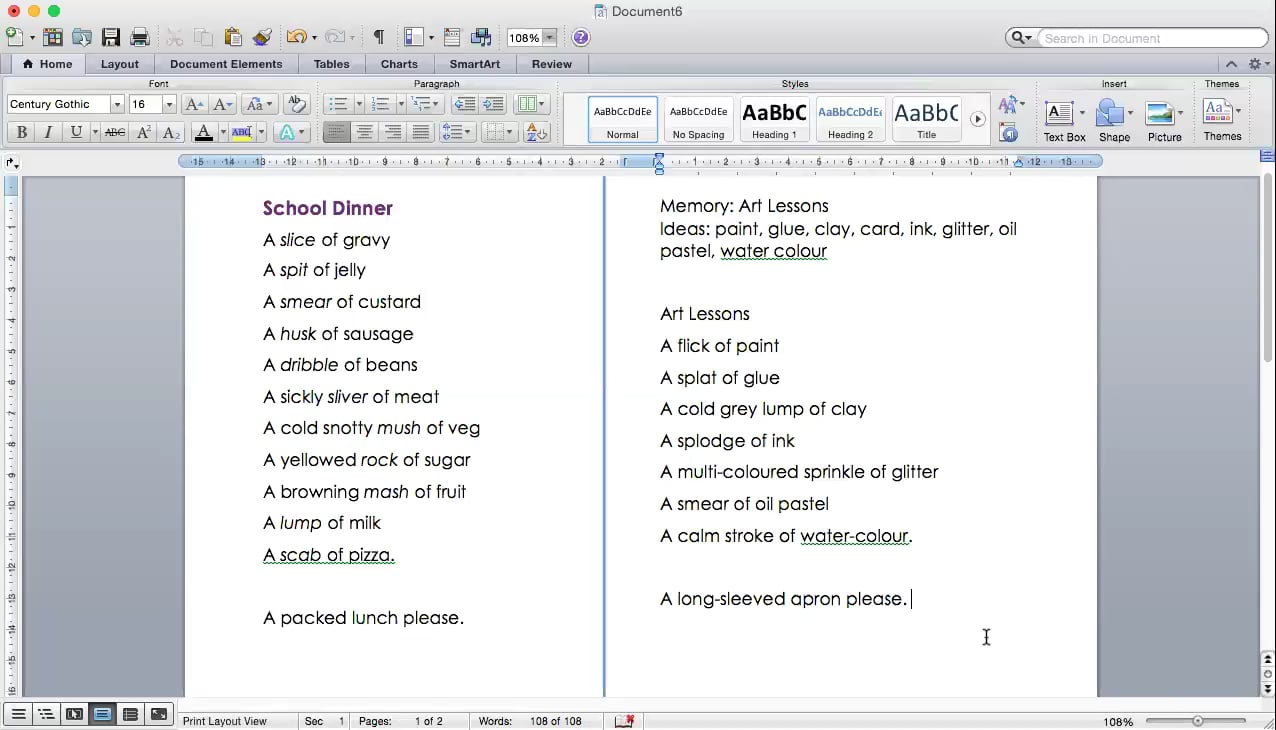Open the Themes gallery button
Image resolution: width=1276 pixels, height=730 pixels.
(x=1222, y=118)
